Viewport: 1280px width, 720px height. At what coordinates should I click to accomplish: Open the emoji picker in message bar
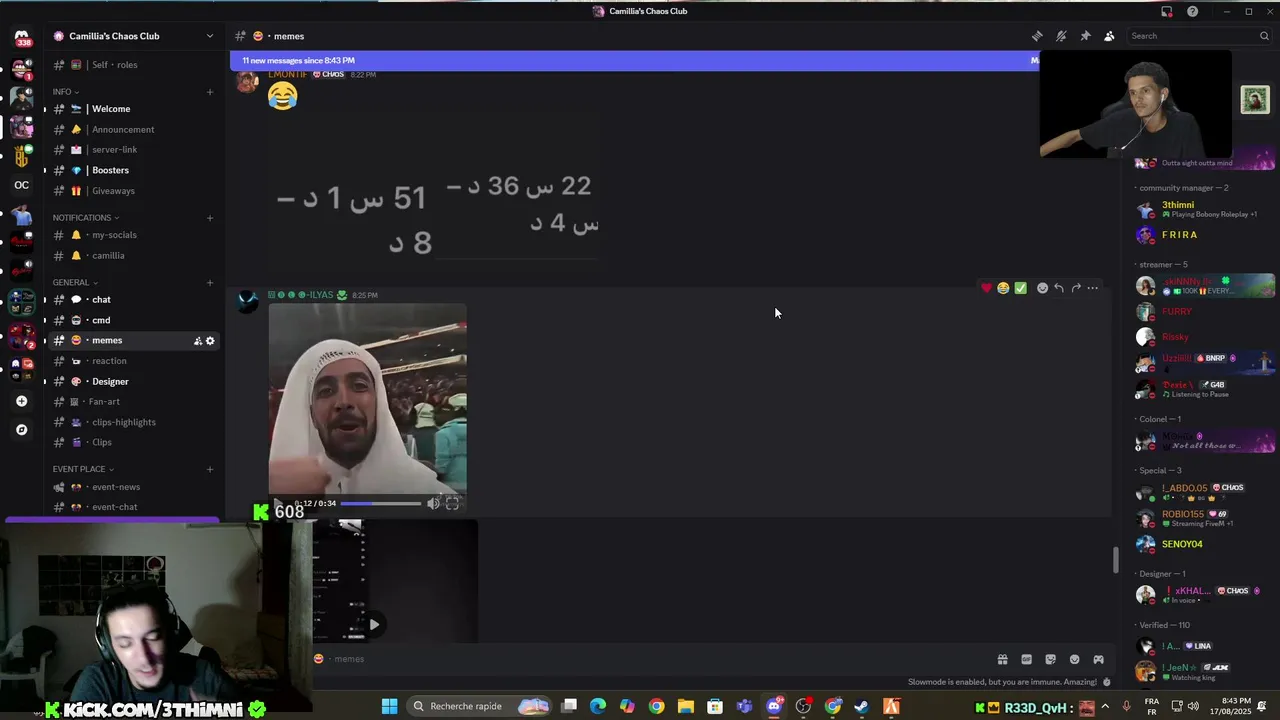pos(1074,659)
